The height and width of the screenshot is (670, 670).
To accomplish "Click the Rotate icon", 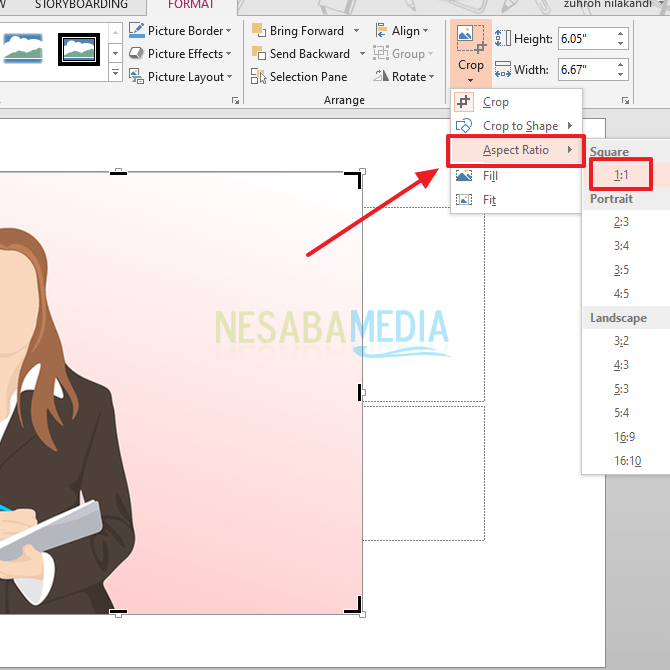I will pos(381,76).
